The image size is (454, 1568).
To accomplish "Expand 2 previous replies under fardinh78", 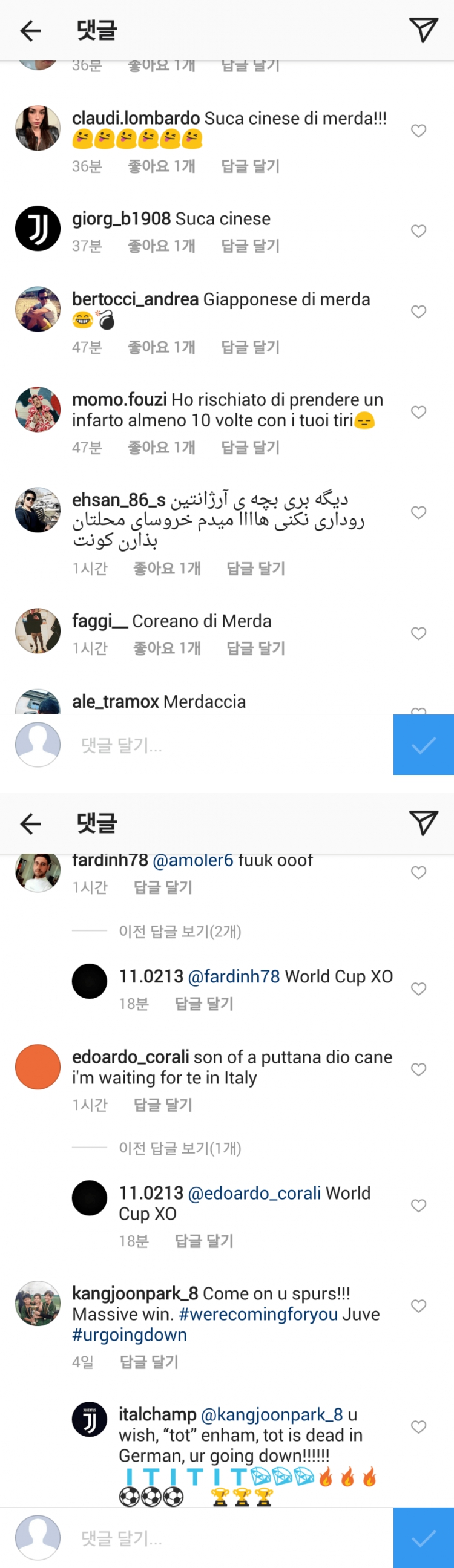I will pyautogui.click(x=180, y=932).
